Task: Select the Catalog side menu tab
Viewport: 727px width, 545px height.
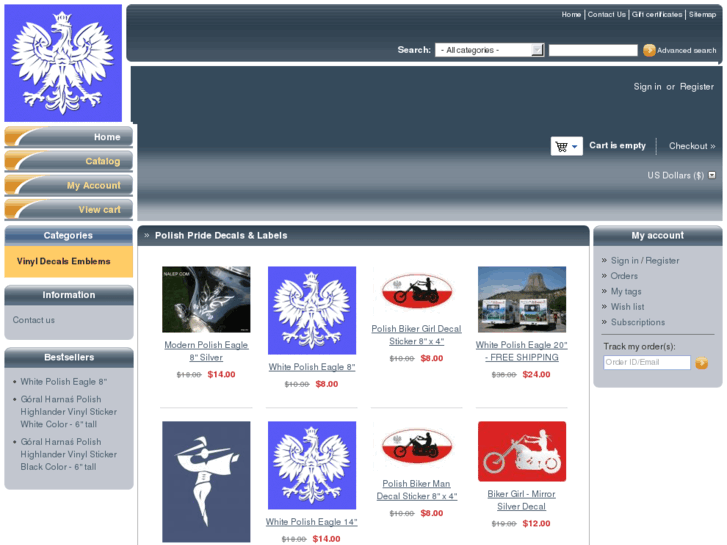Action: [69, 161]
